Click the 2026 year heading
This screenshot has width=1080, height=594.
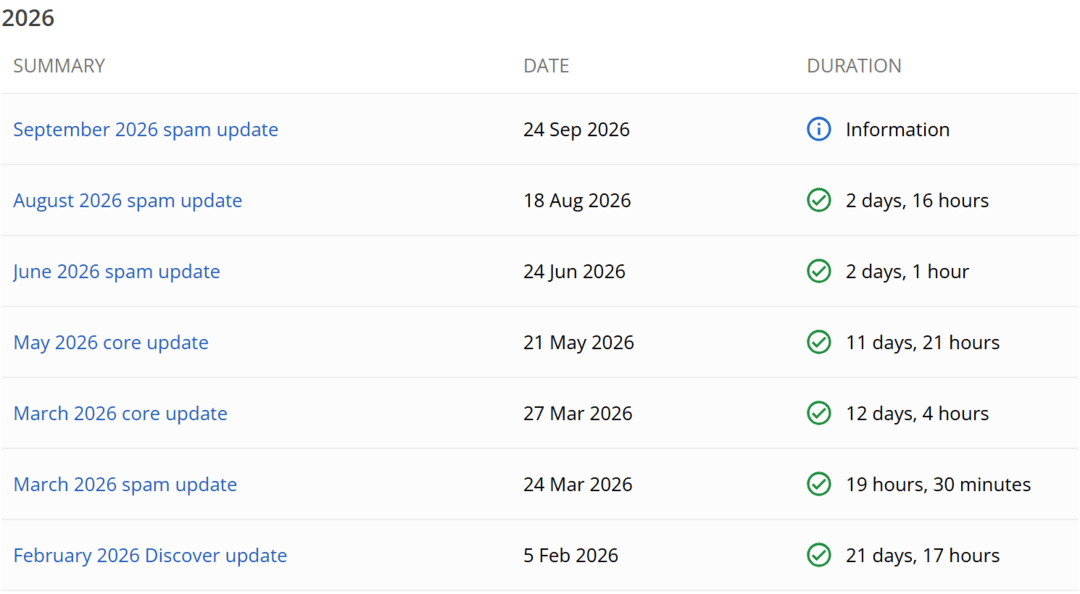[28, 18]
